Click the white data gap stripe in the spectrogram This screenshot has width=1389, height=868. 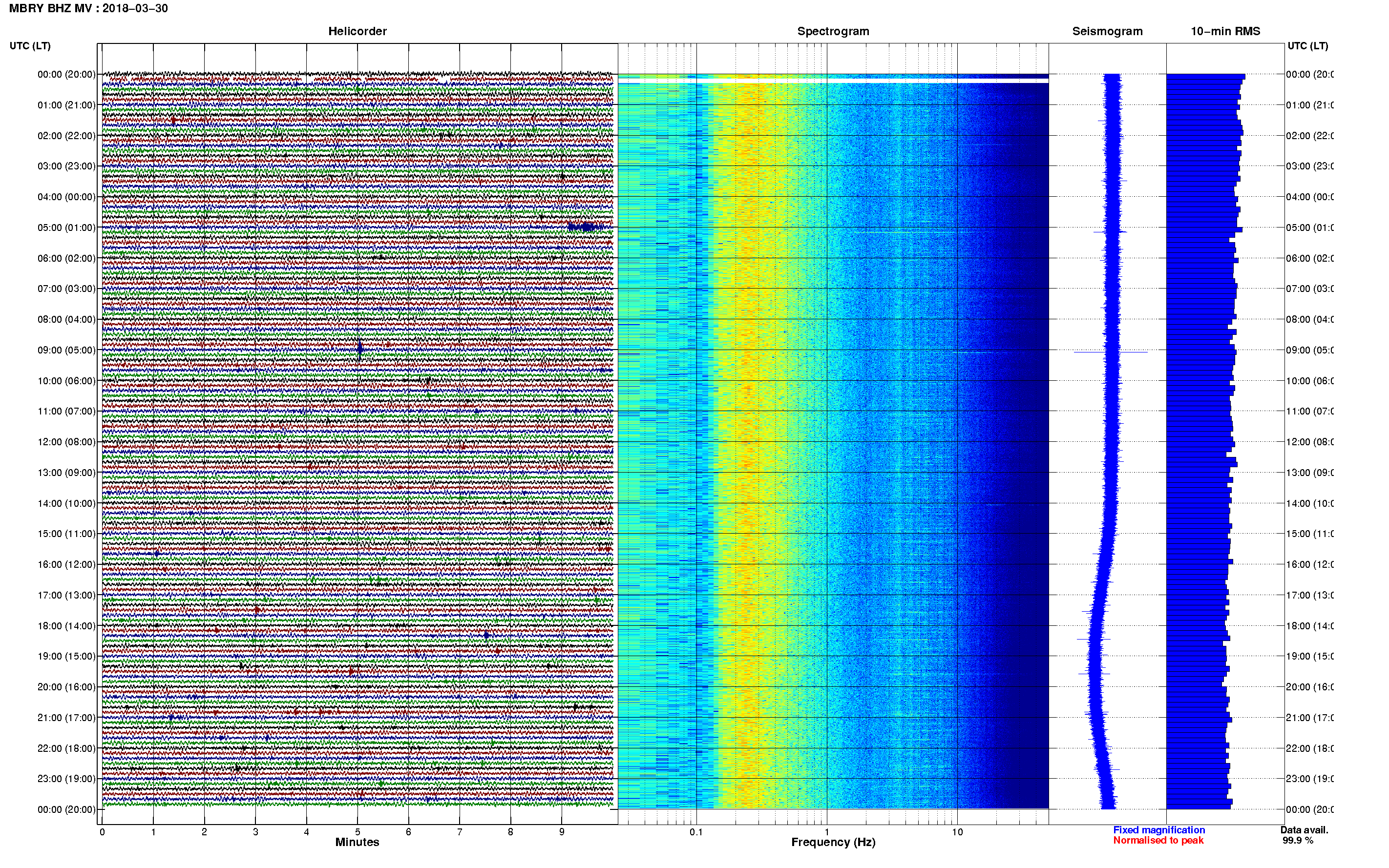point(833,82)
